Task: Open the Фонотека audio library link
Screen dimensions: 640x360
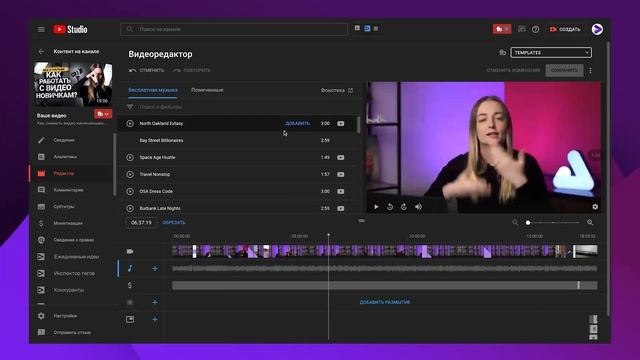Action: (337, 90)
